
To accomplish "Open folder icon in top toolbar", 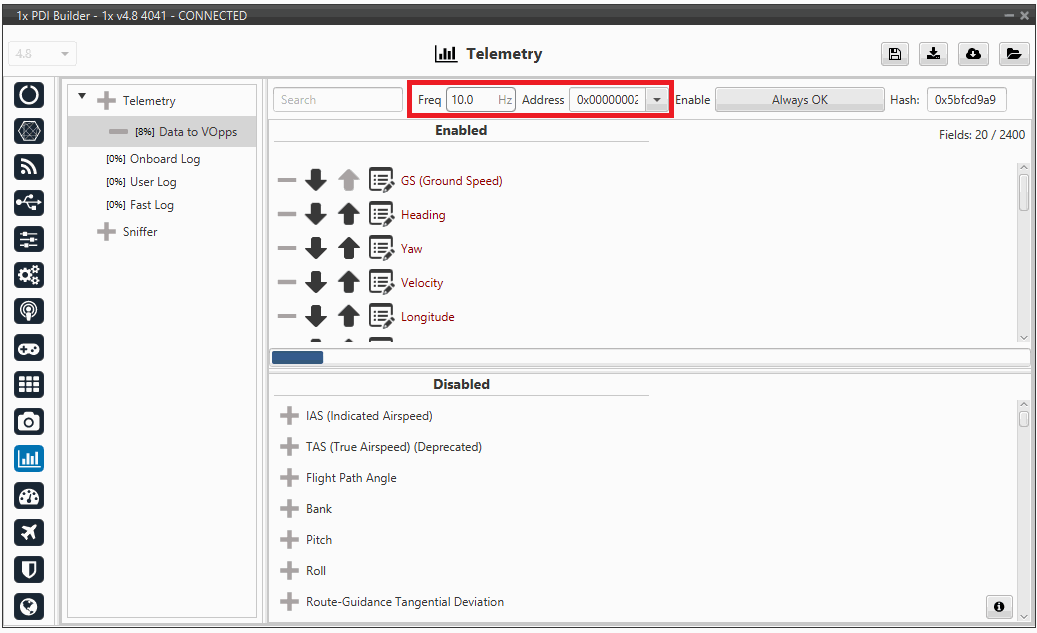I will [1013, 54].
